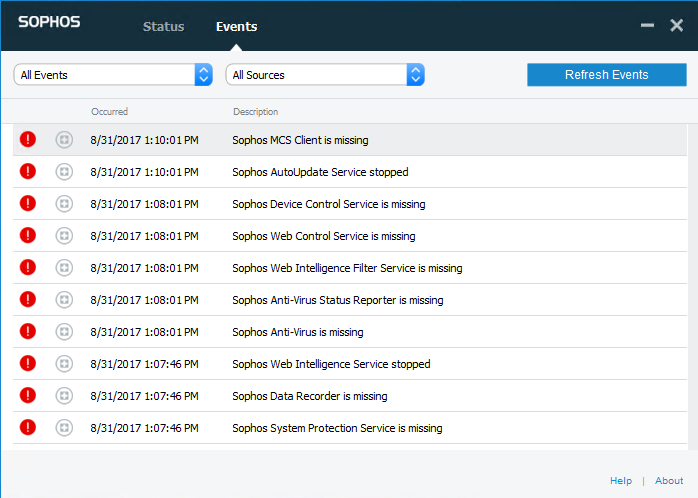Select 'Sophos Web Intelligence Filter Service is missing' text
This screenshot has width=698, height=498.
347,268
